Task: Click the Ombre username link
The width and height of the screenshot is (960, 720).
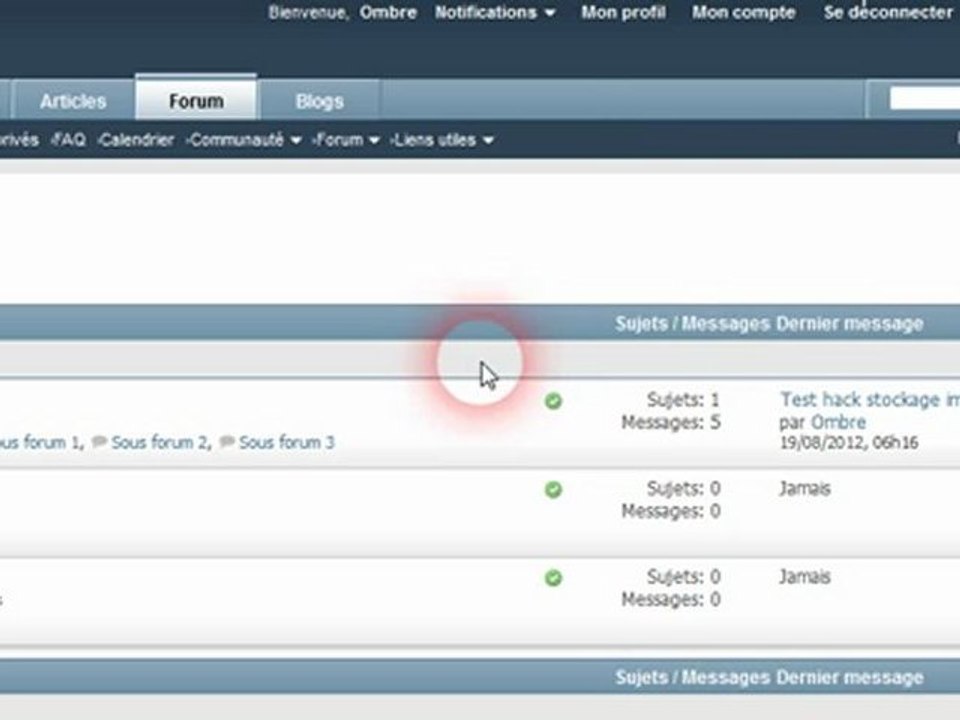Action: [388, 12]
